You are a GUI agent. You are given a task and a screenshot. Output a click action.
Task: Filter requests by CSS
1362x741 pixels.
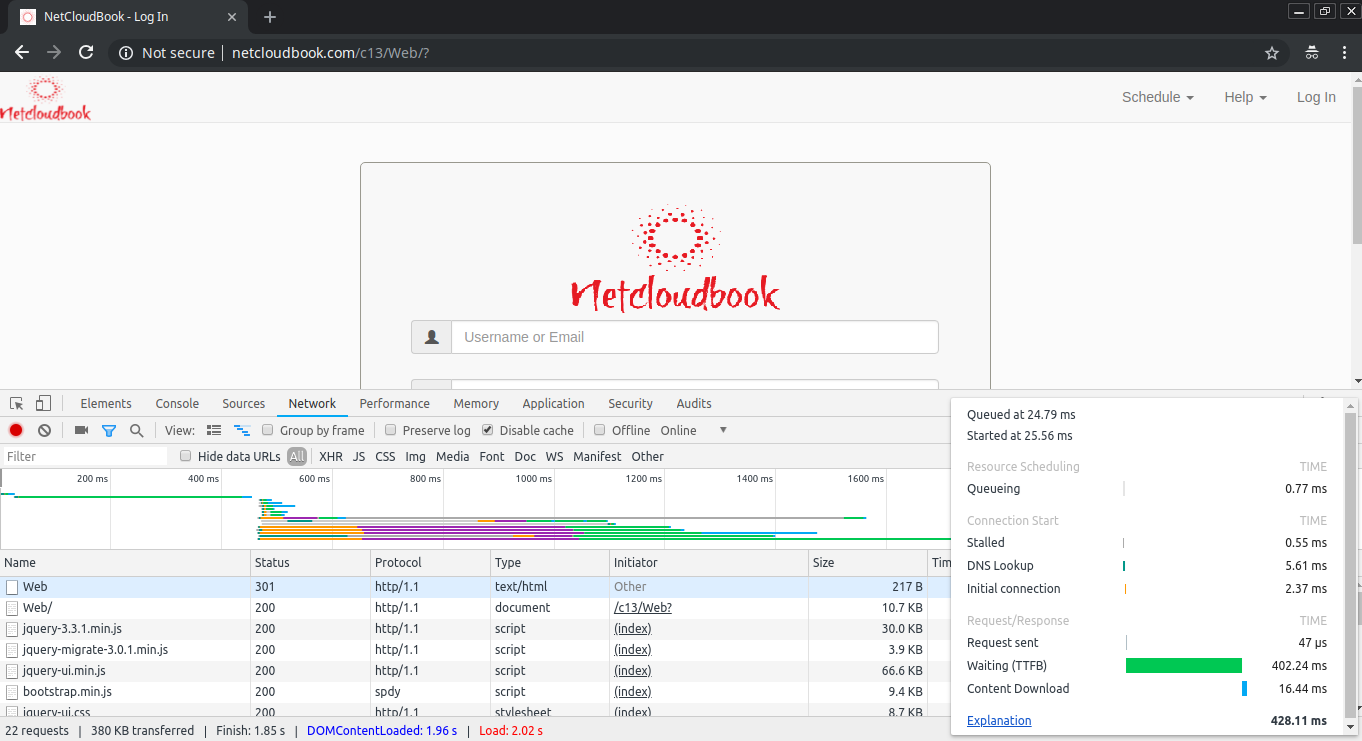(x=385, y=456)
